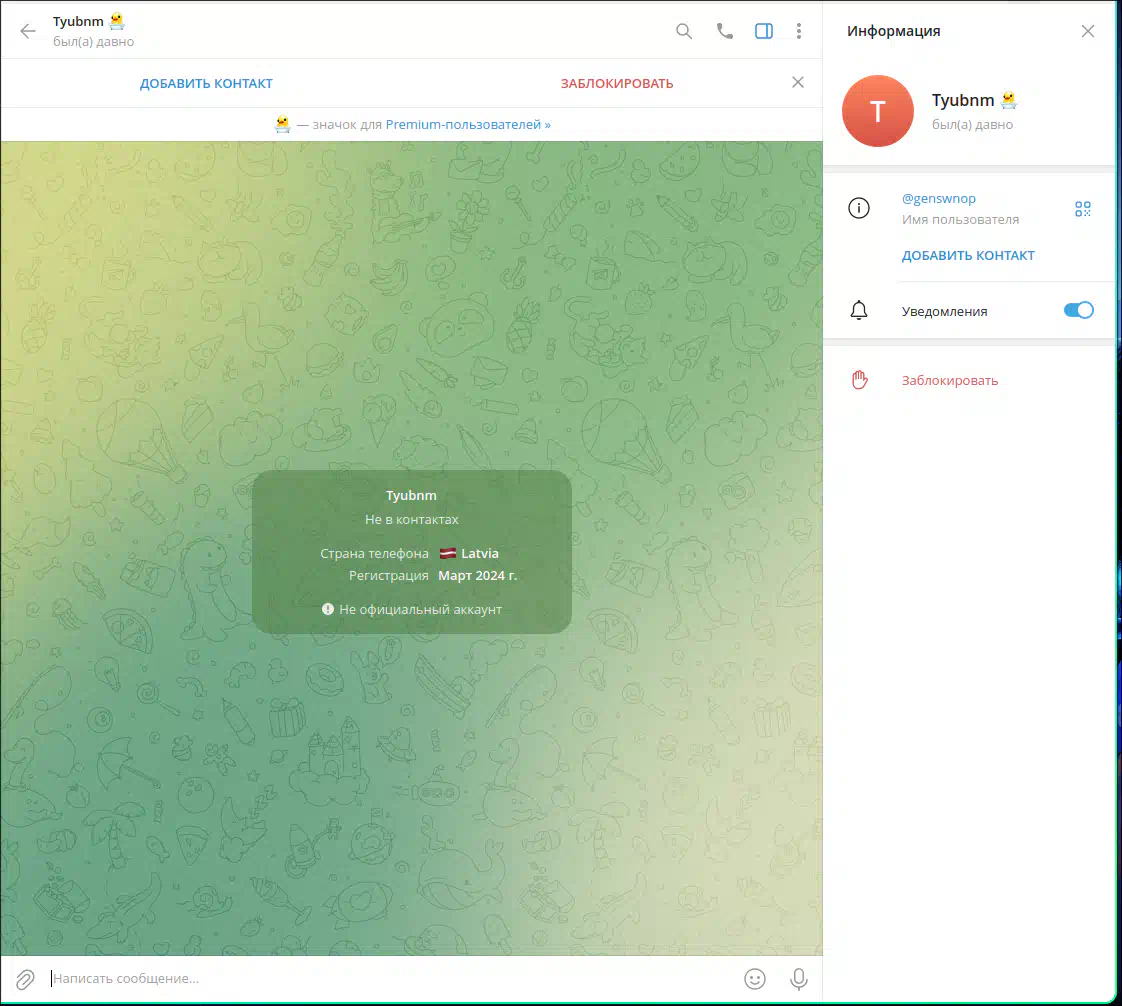Toggle the Уведомления switch off
Viewport: 1122px width, 1006px height.
tap(1078, 310)
